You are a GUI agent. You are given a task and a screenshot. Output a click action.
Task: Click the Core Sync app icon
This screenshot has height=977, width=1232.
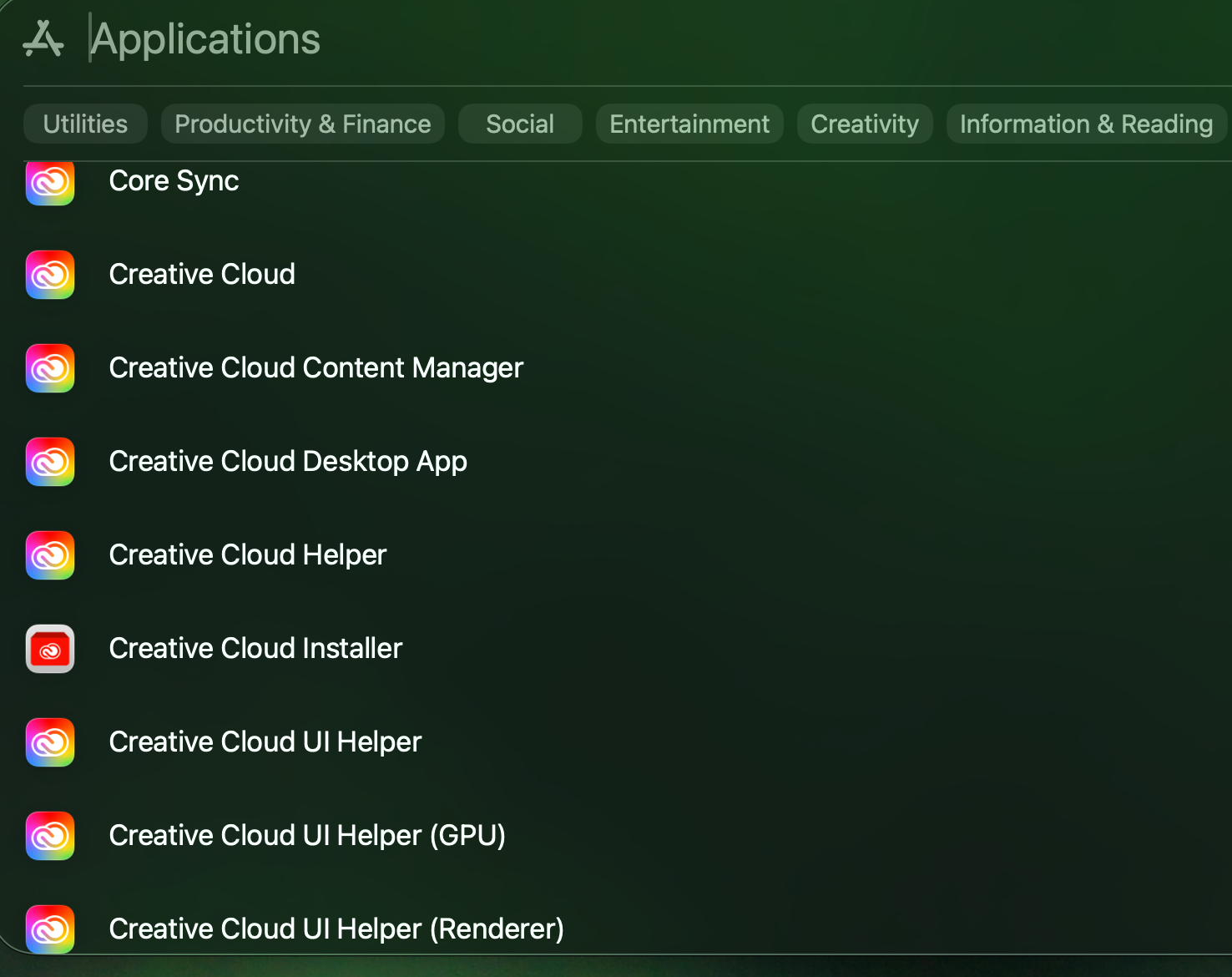[x=50, y=182]
